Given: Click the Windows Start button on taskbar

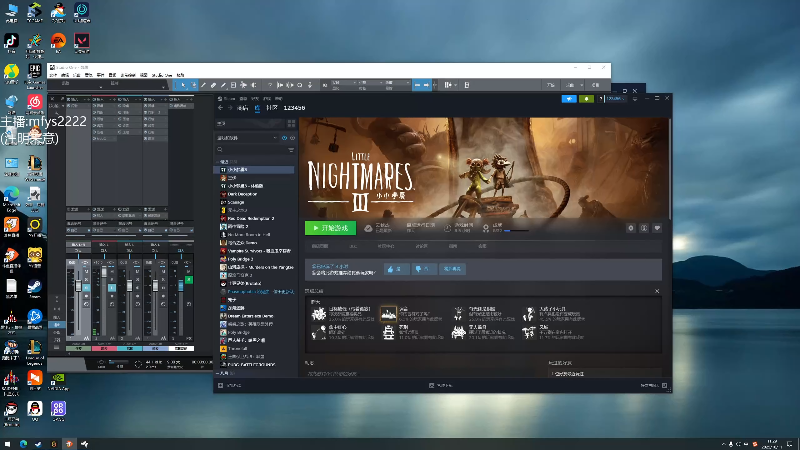Looking at the screenshot, I should [x=7, y=444].
